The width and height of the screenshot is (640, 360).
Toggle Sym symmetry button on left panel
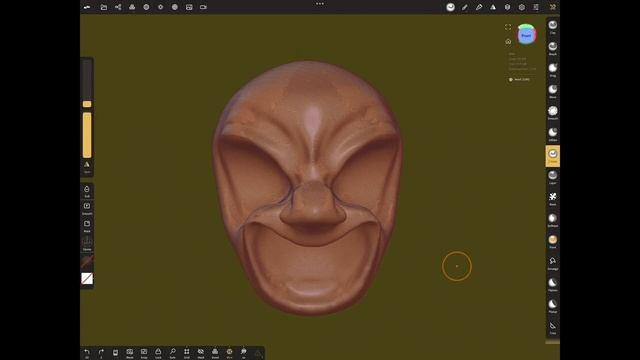point(87,167)
